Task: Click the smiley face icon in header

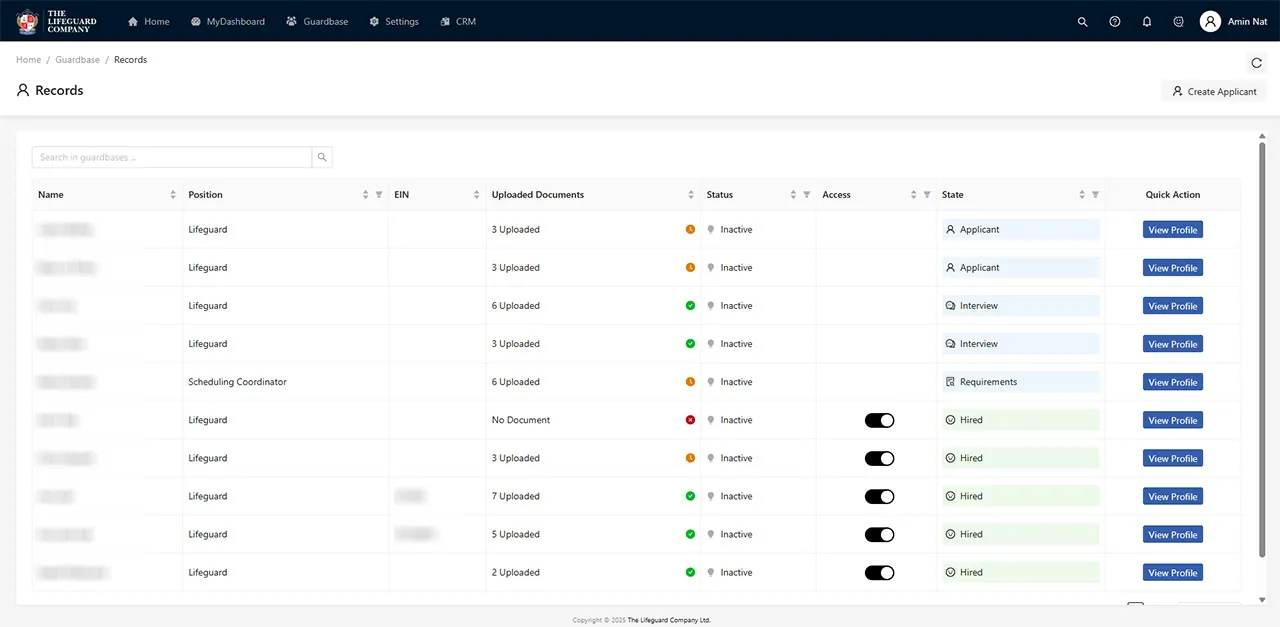Action: coord(1179,21)
